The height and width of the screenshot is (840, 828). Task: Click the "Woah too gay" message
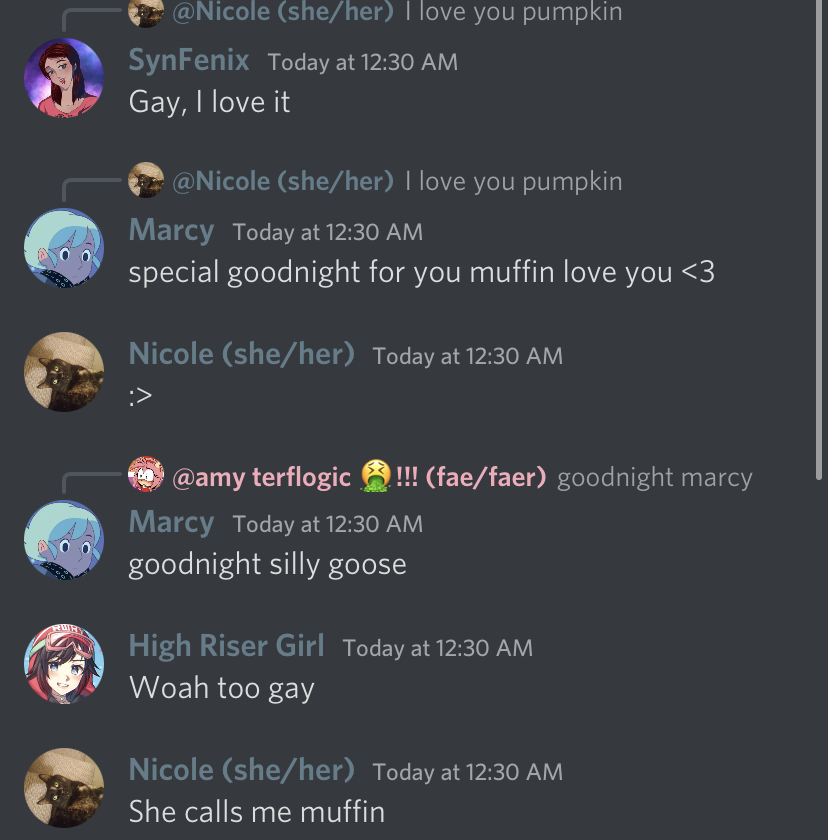click(221, 688)
